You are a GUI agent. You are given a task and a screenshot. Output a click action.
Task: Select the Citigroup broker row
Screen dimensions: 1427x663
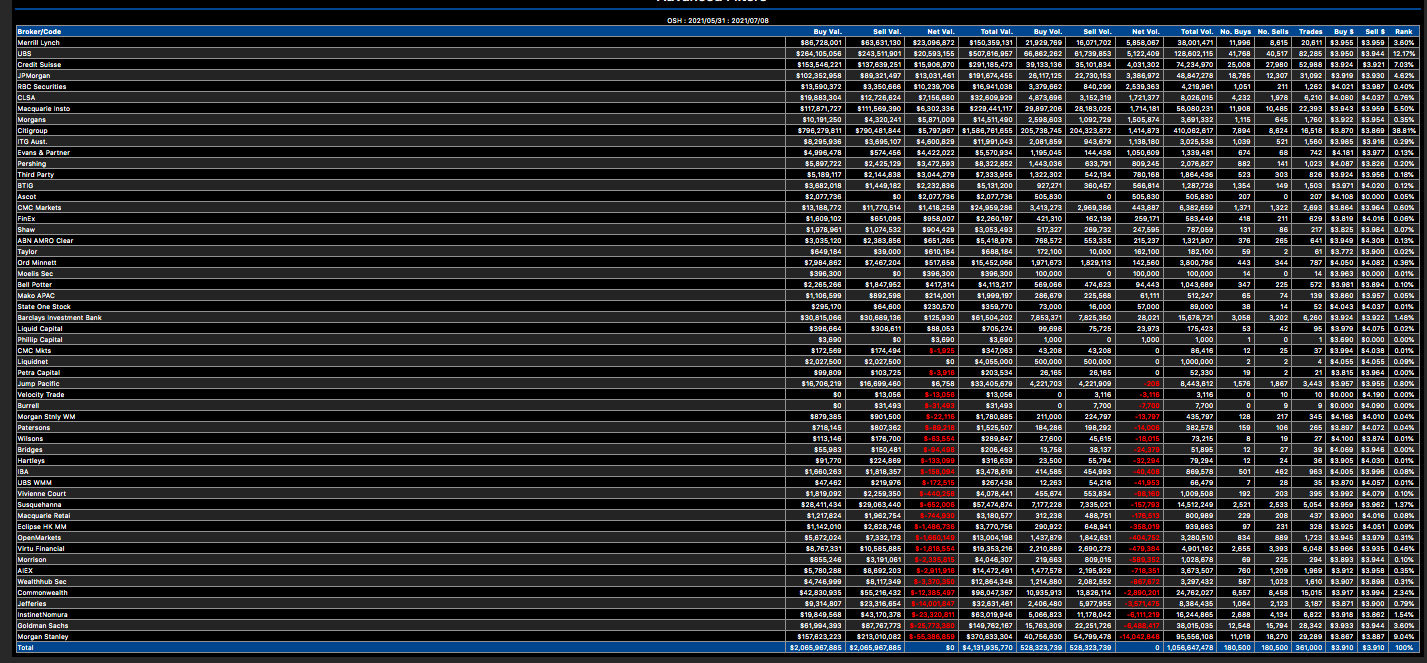717,131
